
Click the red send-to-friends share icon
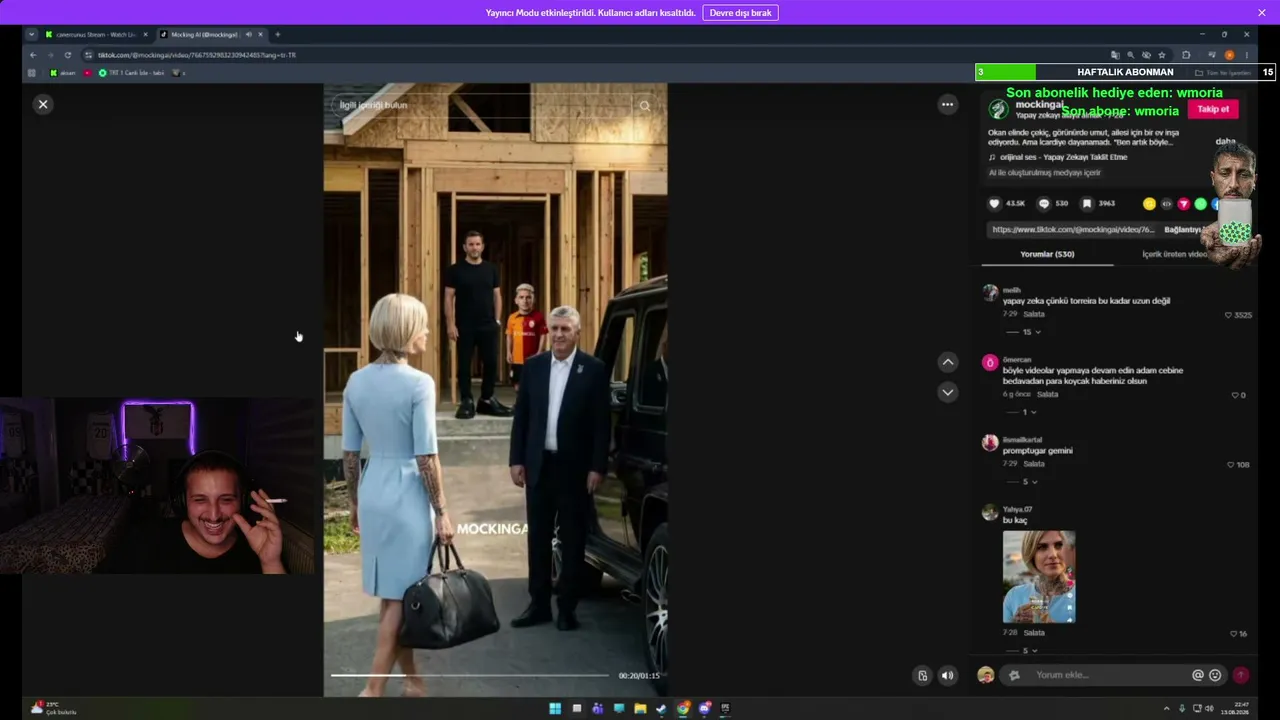pos(1183,204)
